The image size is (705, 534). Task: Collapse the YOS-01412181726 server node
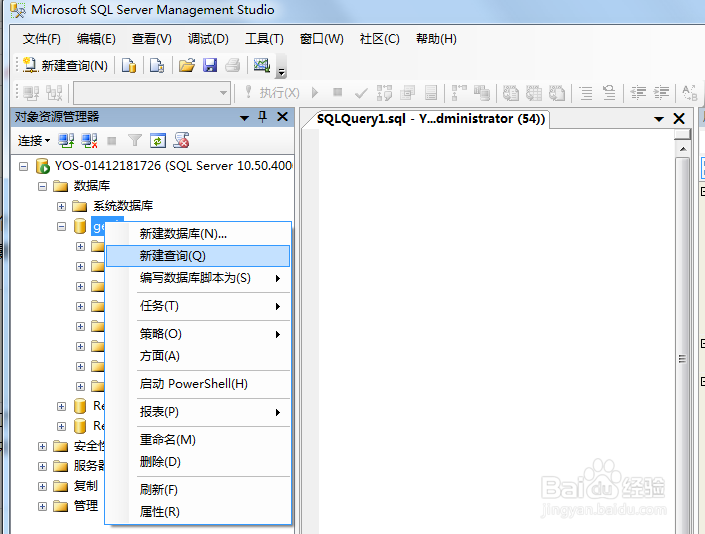pyautogui.click(x=23, y=166)
